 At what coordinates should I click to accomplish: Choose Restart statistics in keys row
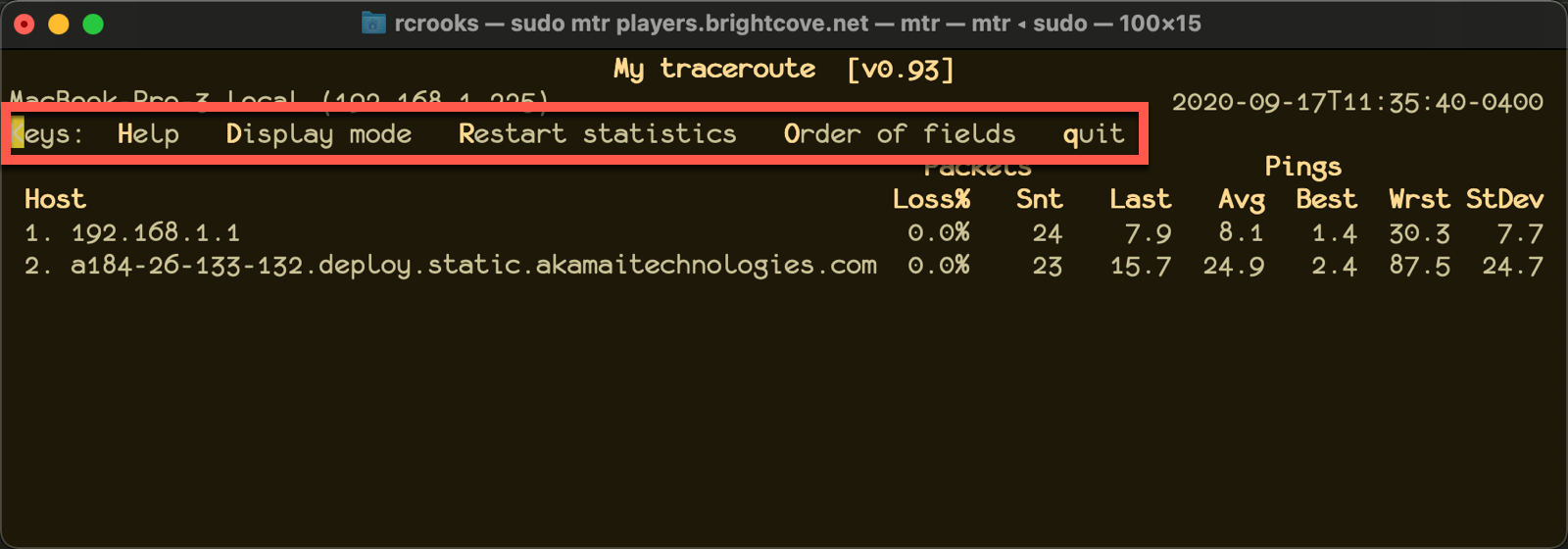(x=597, y=134)
